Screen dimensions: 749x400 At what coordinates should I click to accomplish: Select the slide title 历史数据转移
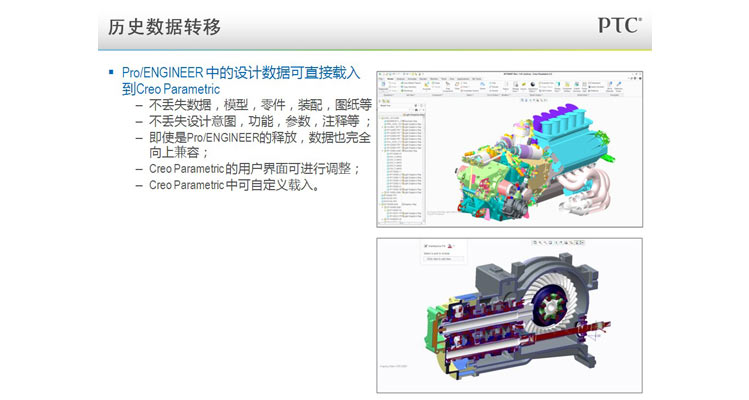164,27
